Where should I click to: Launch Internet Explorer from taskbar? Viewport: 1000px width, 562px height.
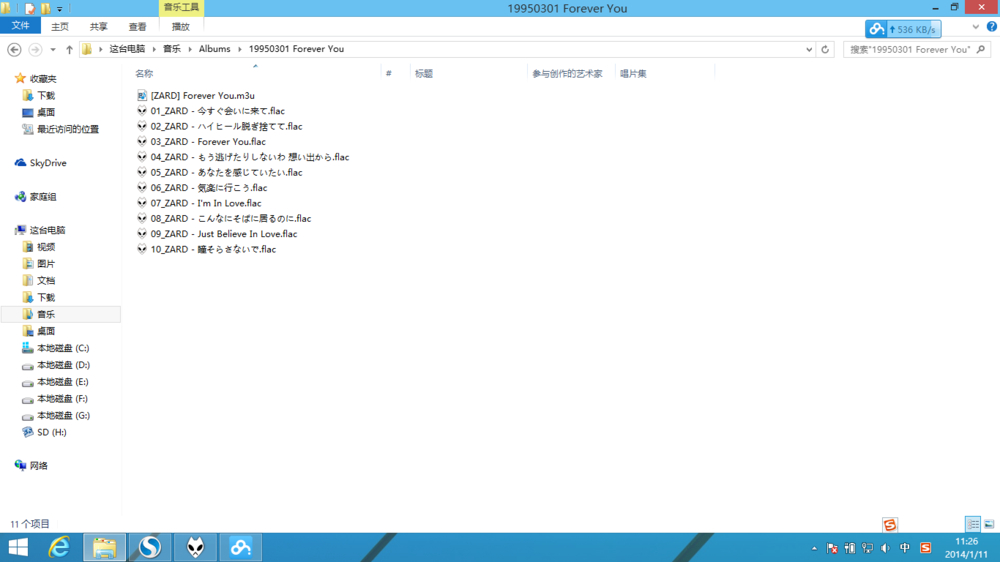(x=59, y=547)
